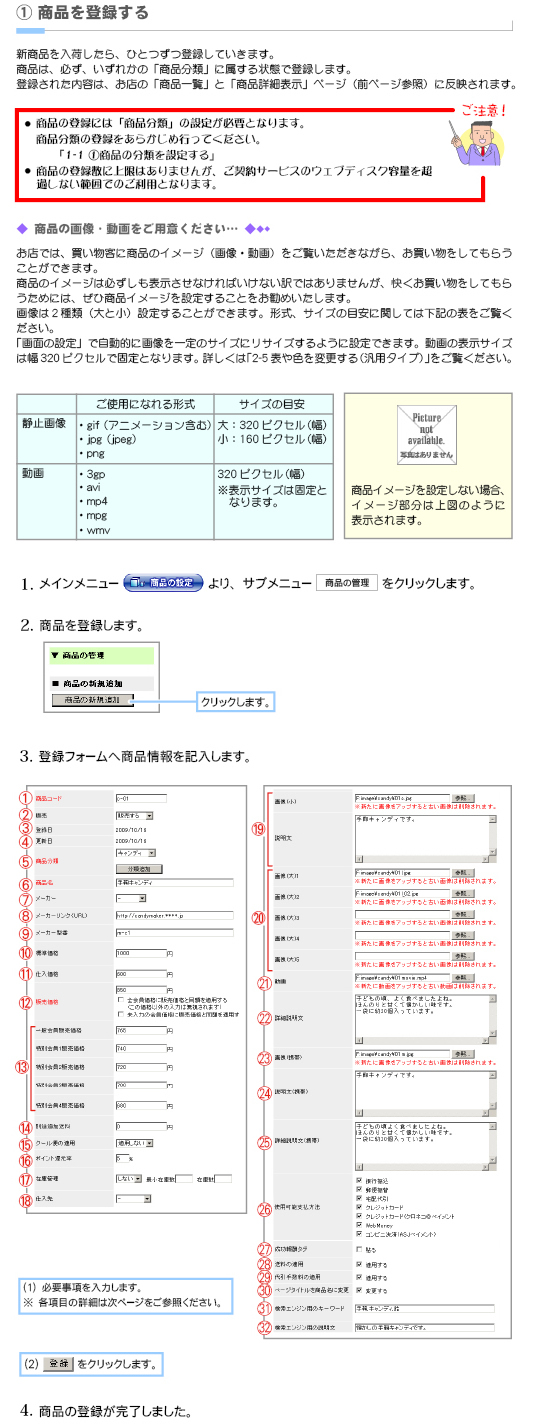
Task: Click 参照 button for 画像(小)
Action: click(463, 798)
